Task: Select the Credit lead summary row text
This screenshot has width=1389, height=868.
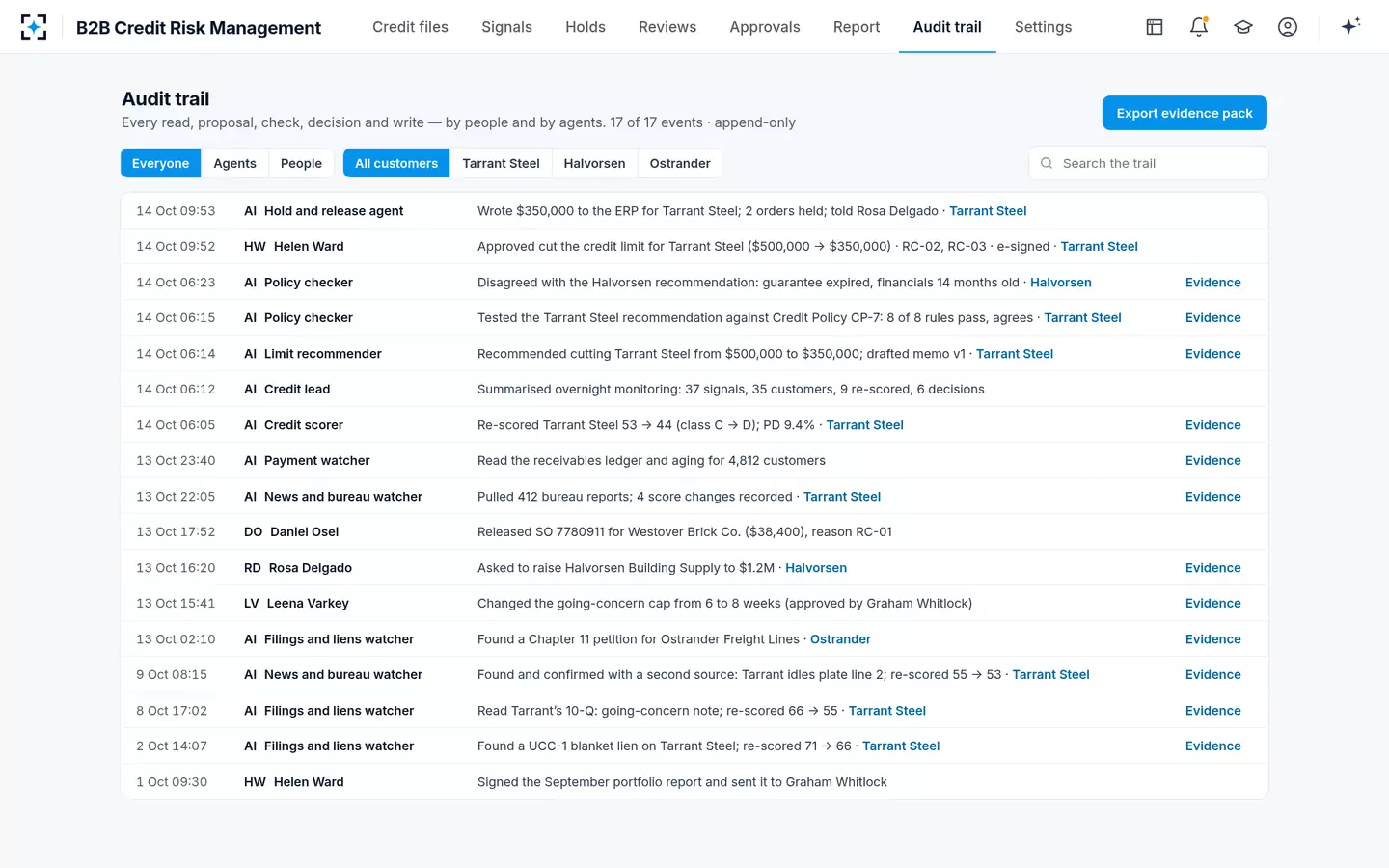Action: (x=730, y=390)
